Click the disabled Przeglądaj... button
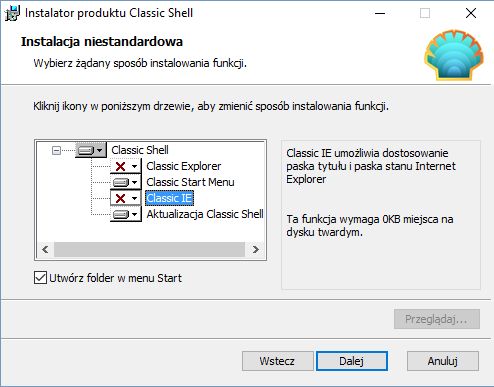494x387 pixels. pyautogui.click(x=437, y=319)
